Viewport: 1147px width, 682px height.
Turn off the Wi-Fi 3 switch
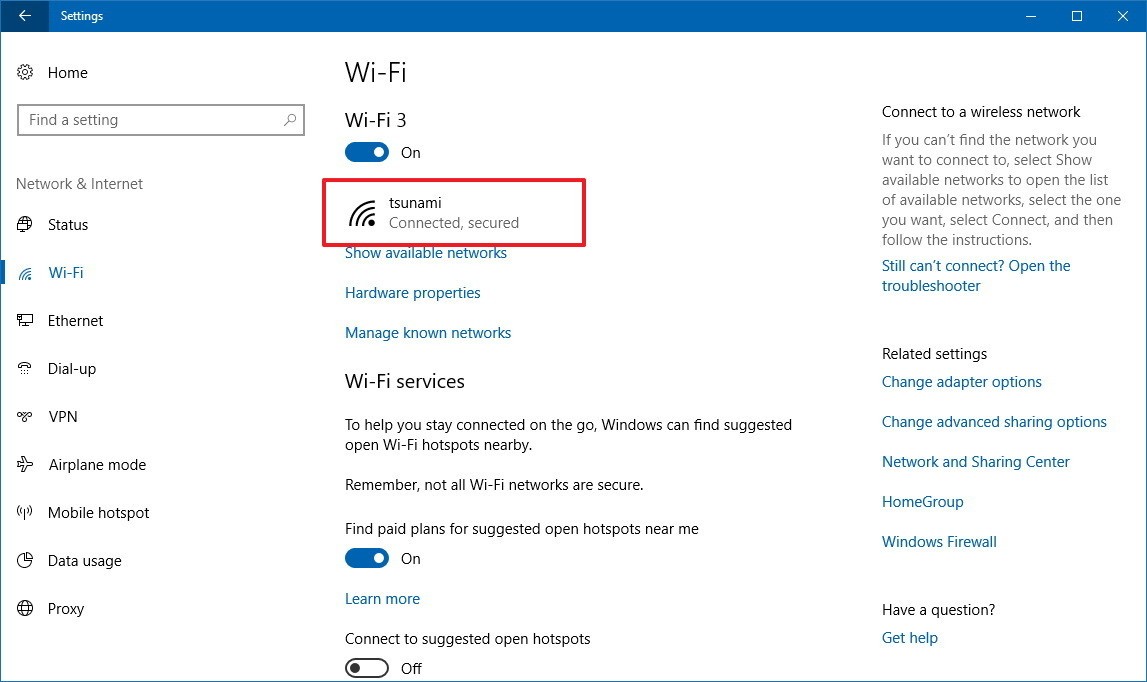[x=367, y=152]
